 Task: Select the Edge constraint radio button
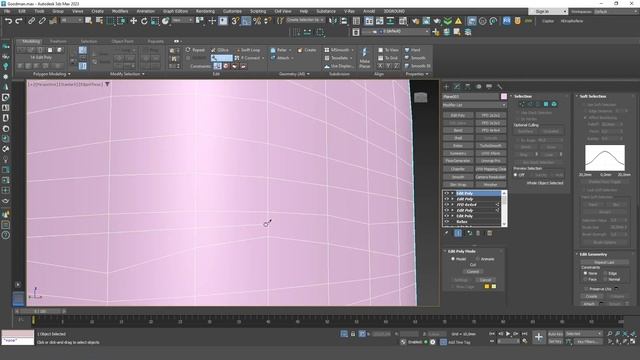(605, 273)
